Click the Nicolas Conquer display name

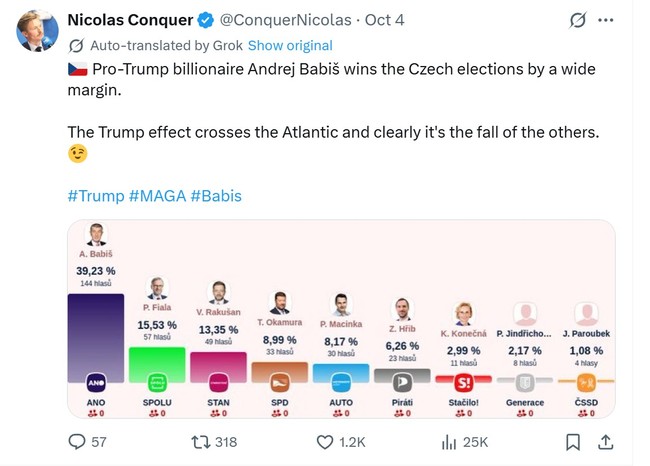click(129, 20)
